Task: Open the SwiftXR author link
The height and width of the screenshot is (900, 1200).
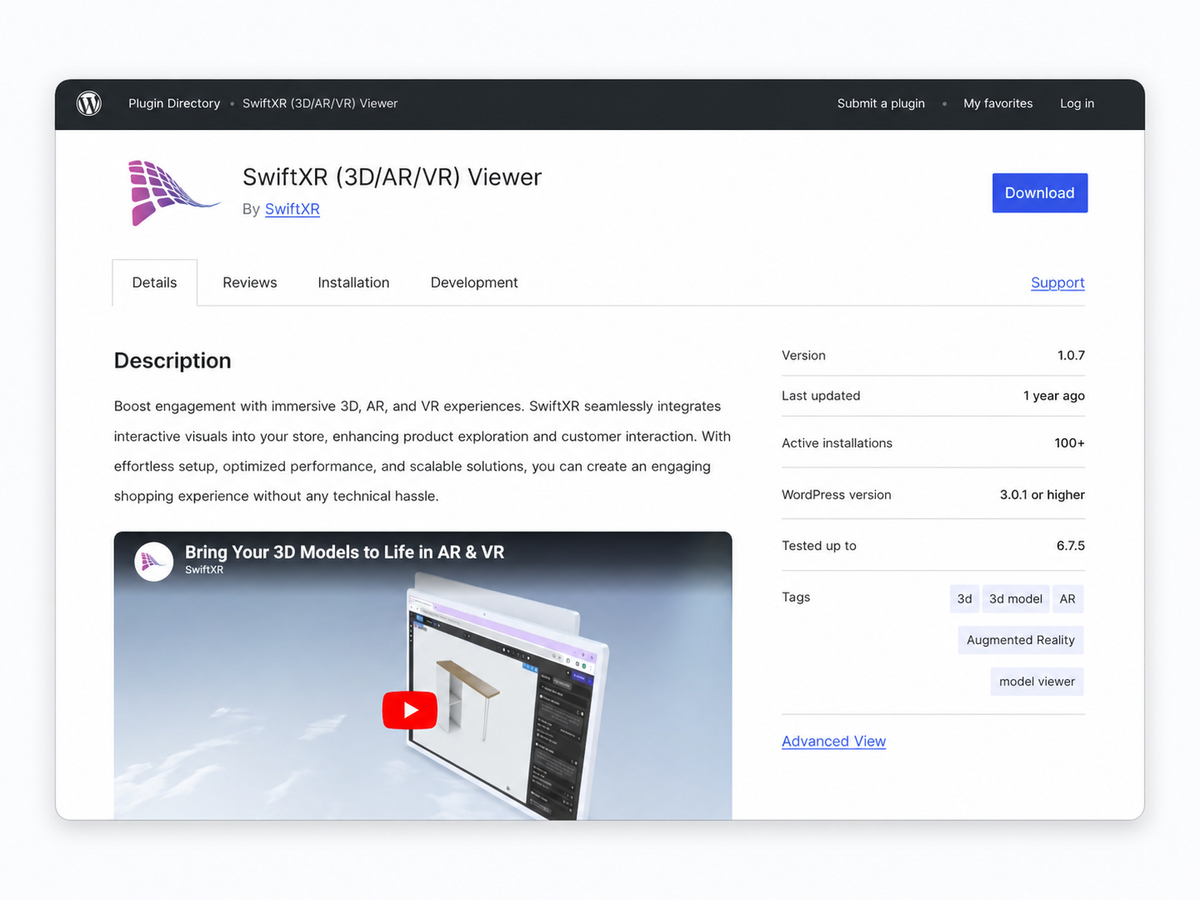Action: [292, 209]
